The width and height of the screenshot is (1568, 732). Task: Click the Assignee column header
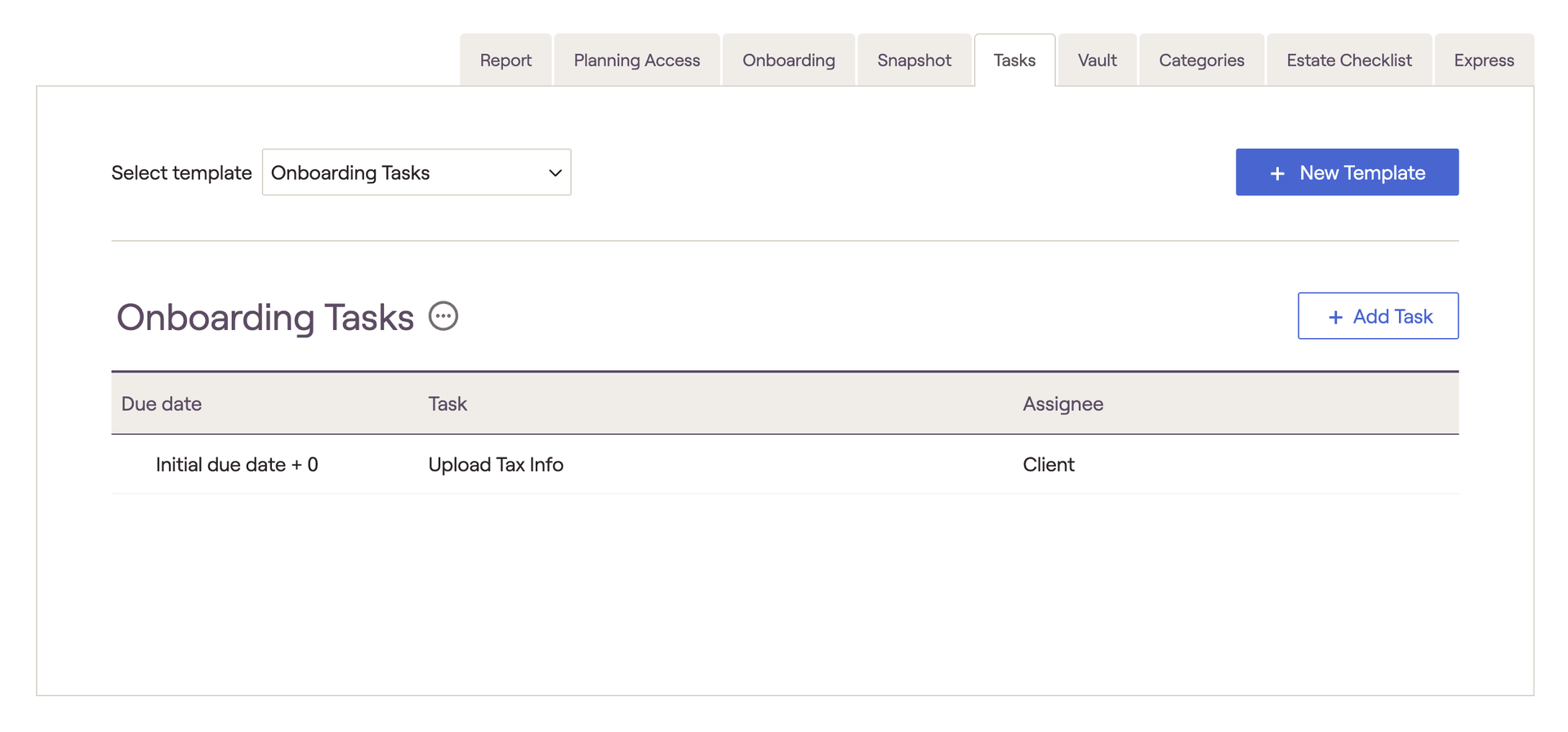(1062, 404)
